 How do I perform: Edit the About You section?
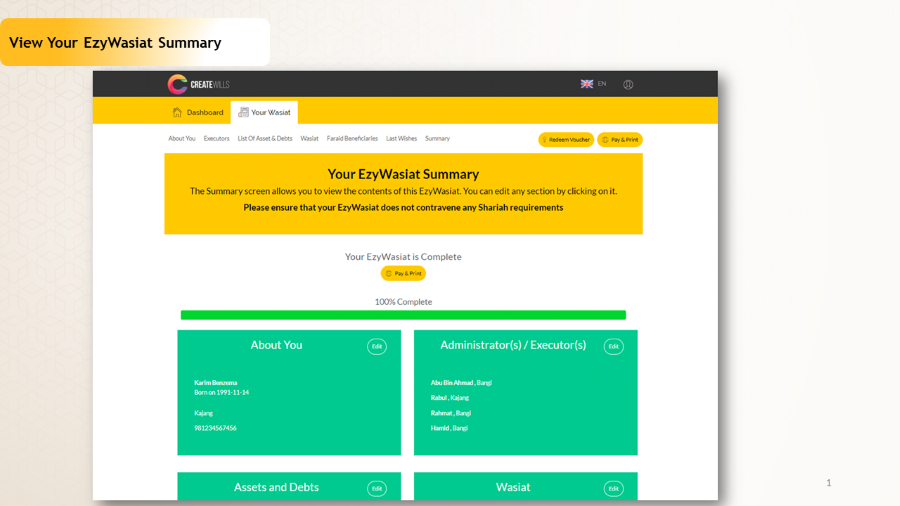(377, 347)
